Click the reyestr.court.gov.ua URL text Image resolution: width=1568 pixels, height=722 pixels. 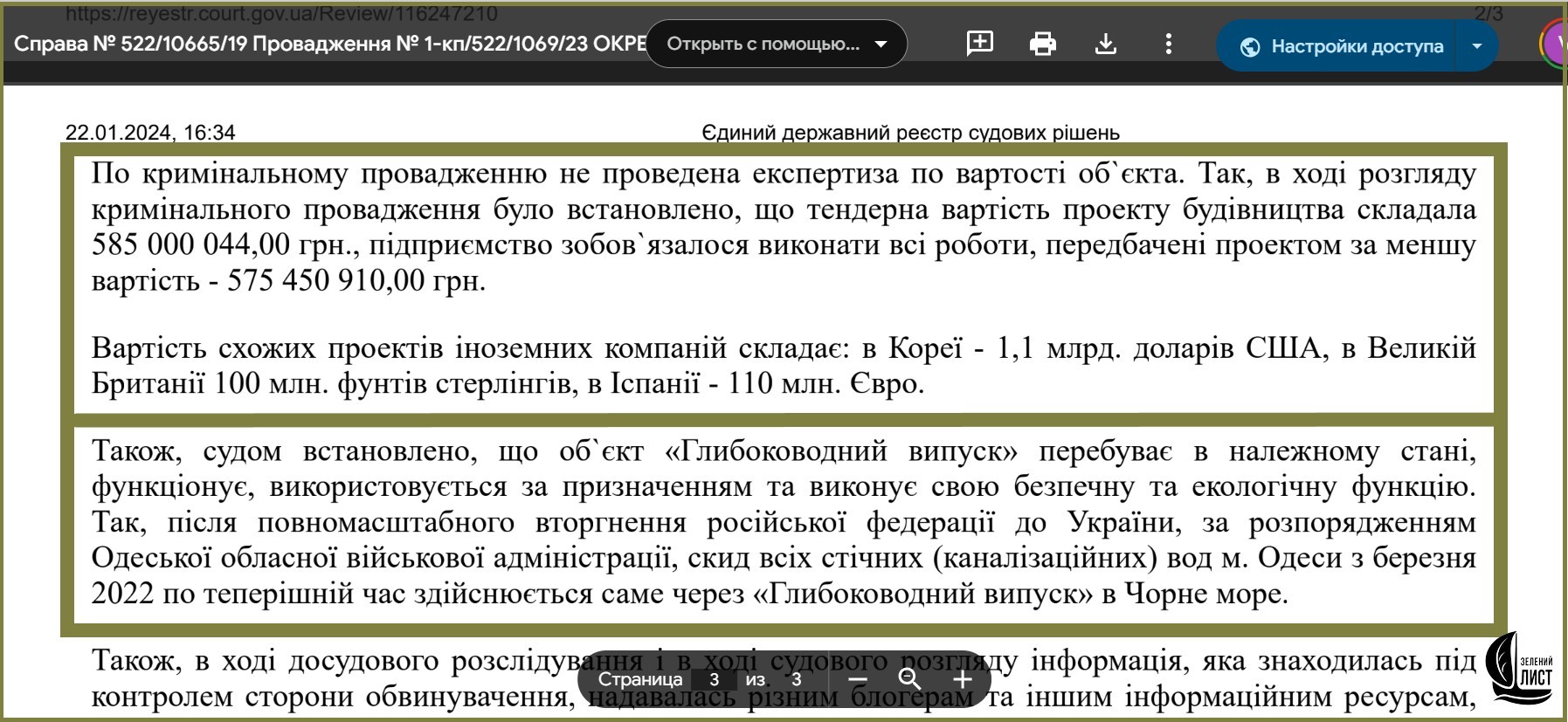(281, 14)
